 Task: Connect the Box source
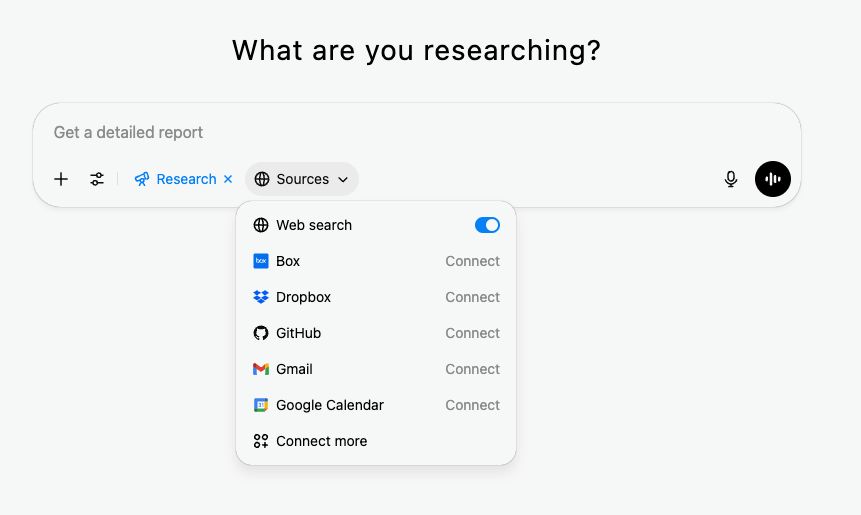(x=472, y=261)
